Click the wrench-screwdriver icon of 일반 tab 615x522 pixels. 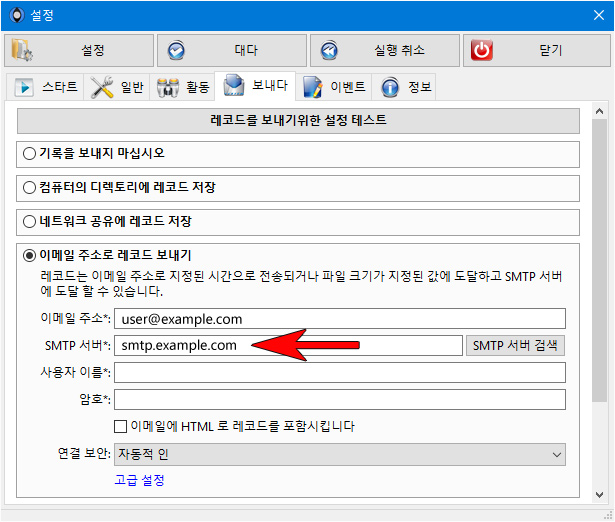point(102,87)
